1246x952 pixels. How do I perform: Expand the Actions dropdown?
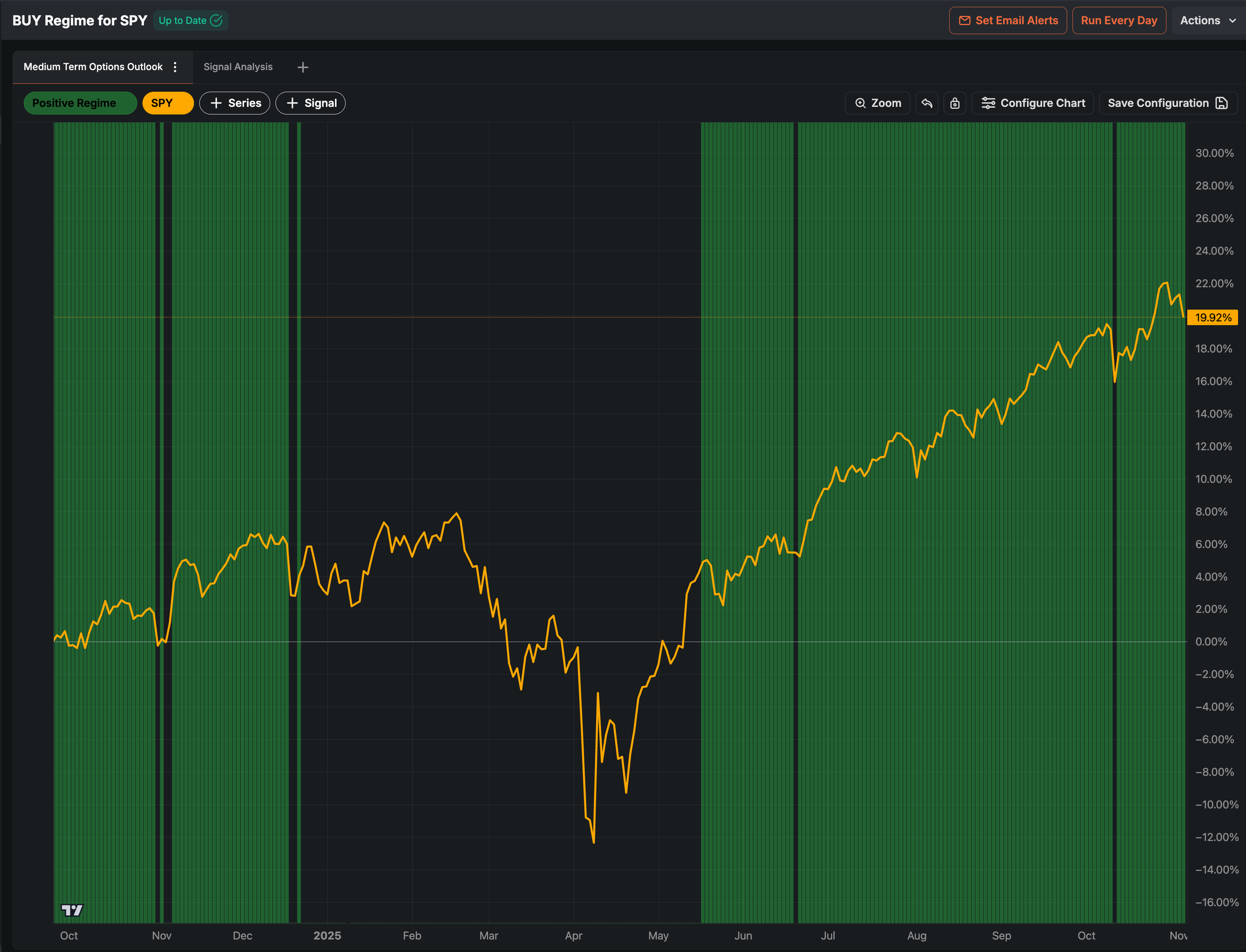click(x=1207, y=20)
